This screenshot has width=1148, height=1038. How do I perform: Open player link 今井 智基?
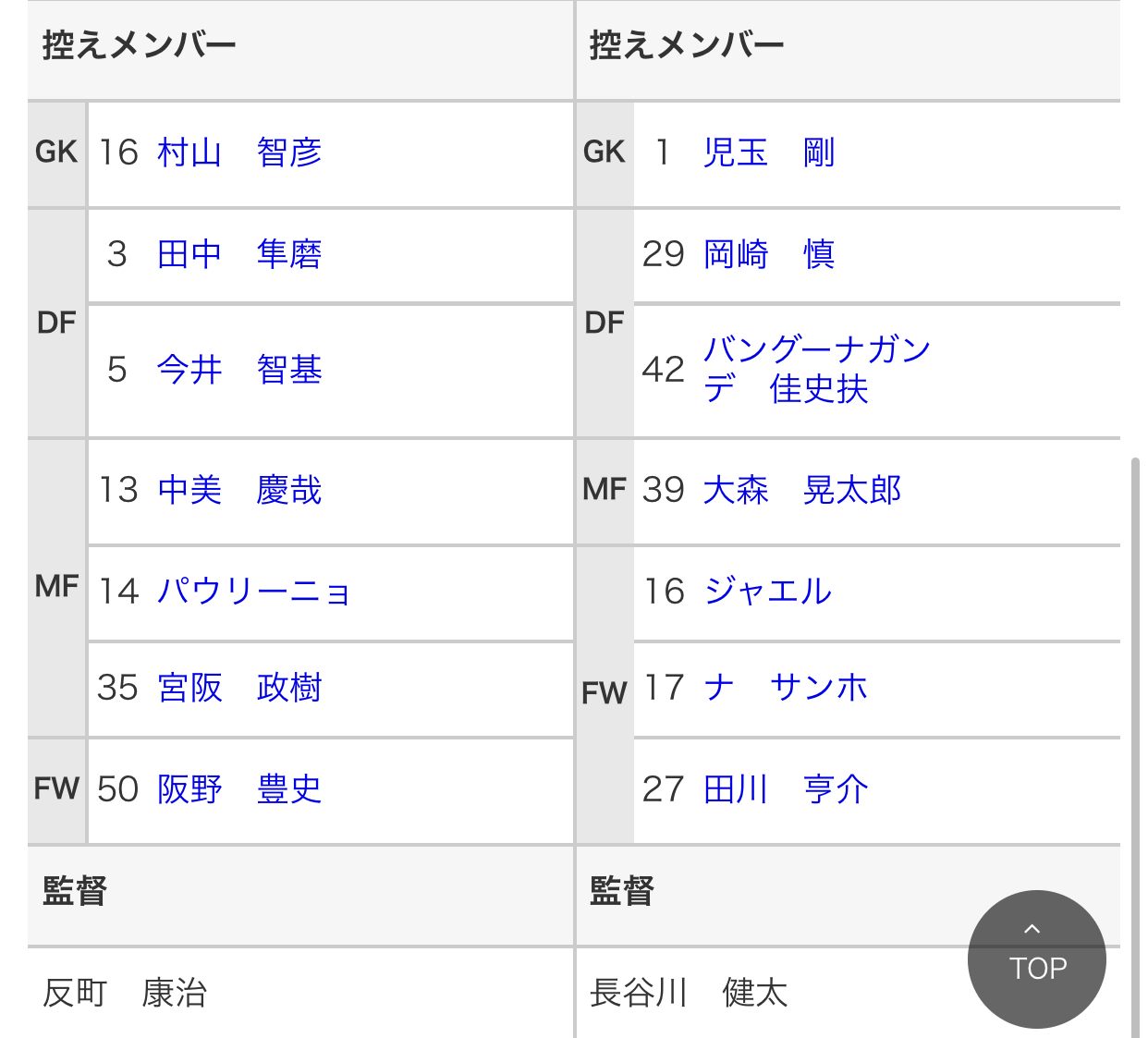pos(239,370)
